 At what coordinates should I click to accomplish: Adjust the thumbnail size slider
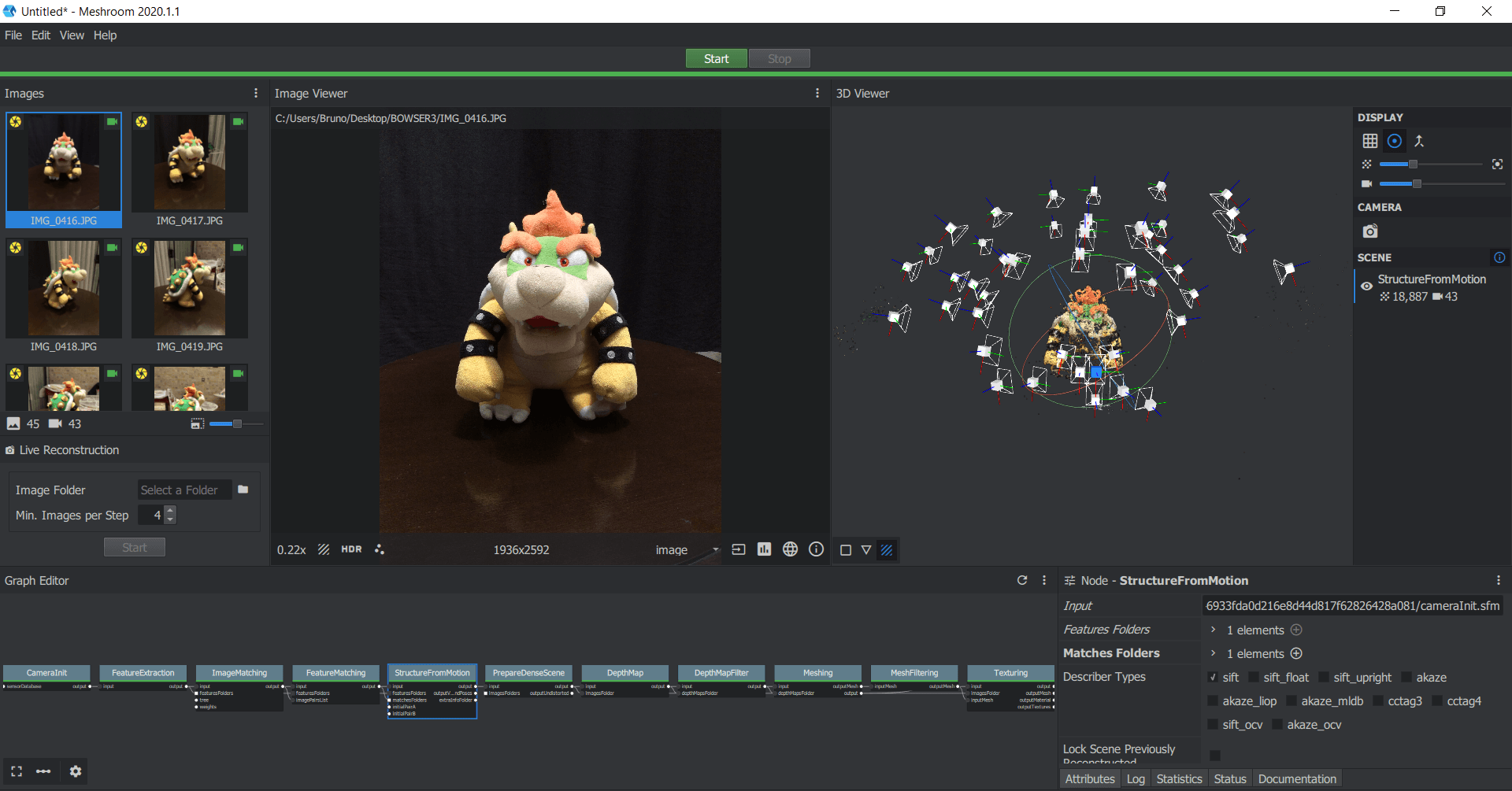pyautogui.click(x=236, y=423)
